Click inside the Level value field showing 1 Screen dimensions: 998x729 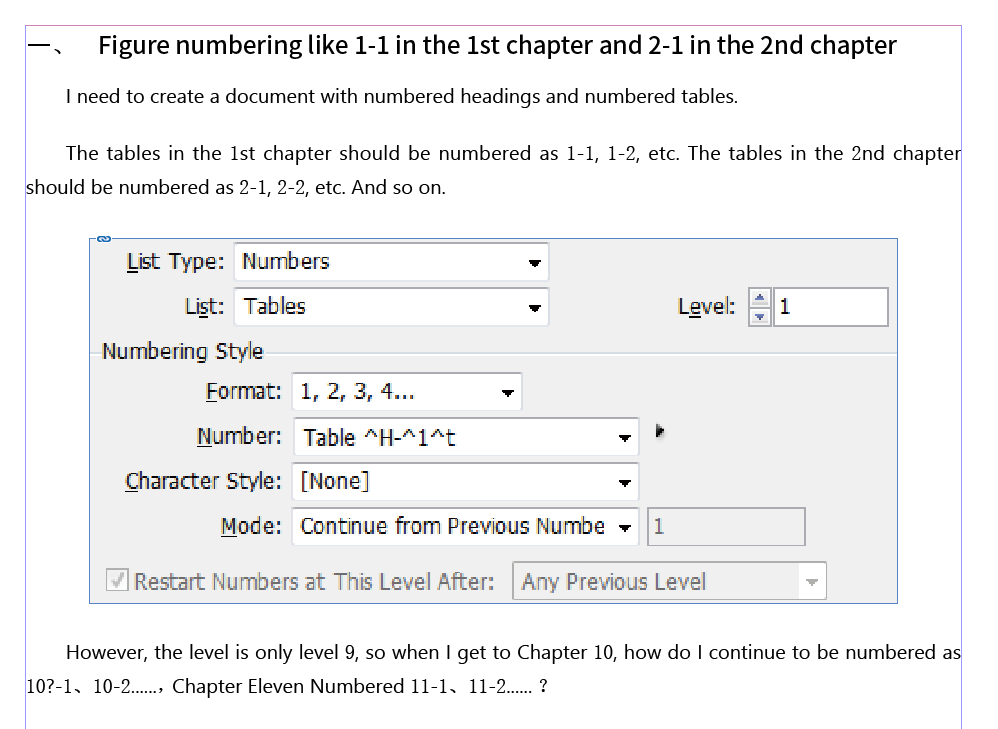(x=830, y=307)
